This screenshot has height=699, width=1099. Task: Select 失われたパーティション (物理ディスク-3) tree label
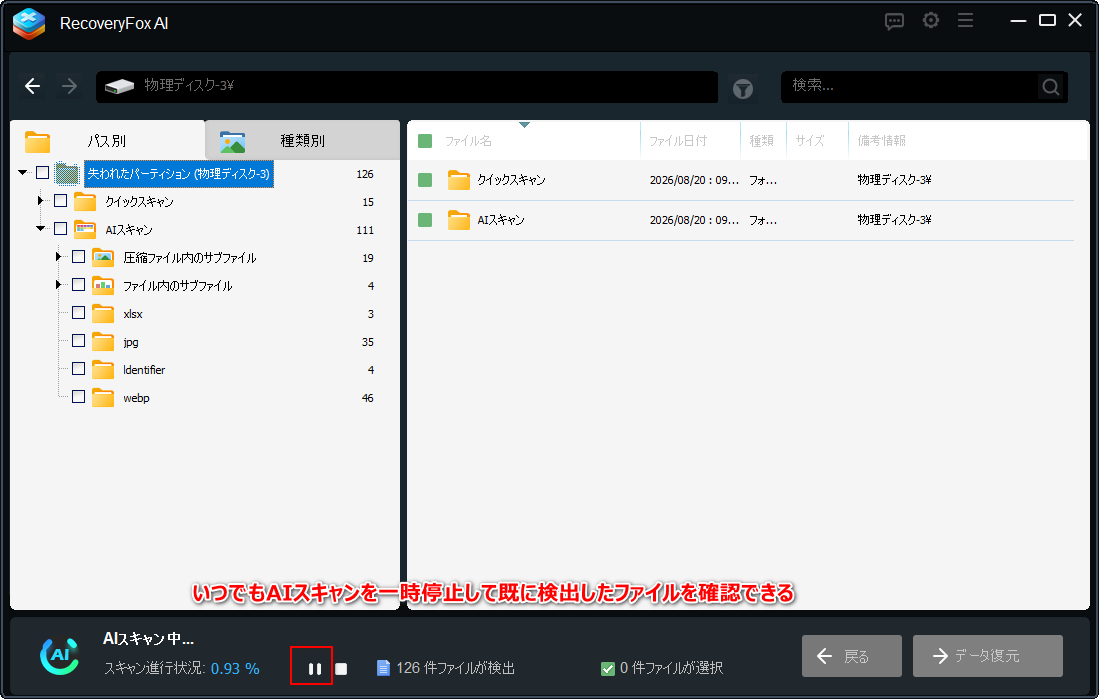click(179, 173)
